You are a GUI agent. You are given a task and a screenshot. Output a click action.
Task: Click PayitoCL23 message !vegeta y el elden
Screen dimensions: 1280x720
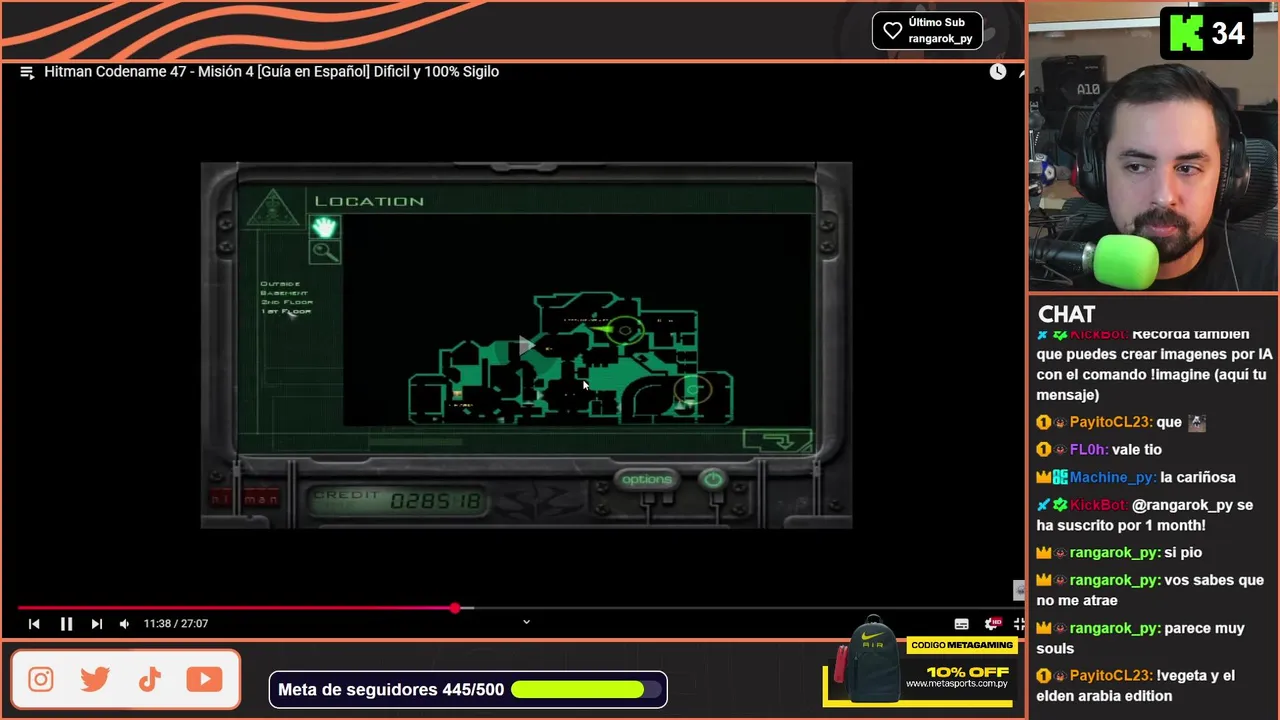click(1135, 686)
